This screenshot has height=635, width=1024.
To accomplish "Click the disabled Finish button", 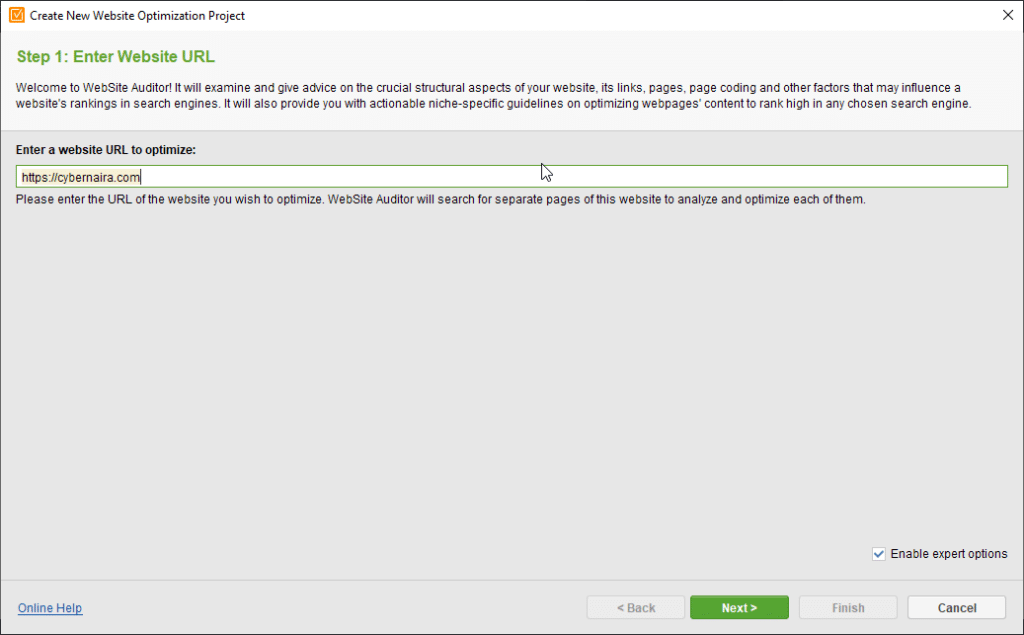I will (847, 608).
